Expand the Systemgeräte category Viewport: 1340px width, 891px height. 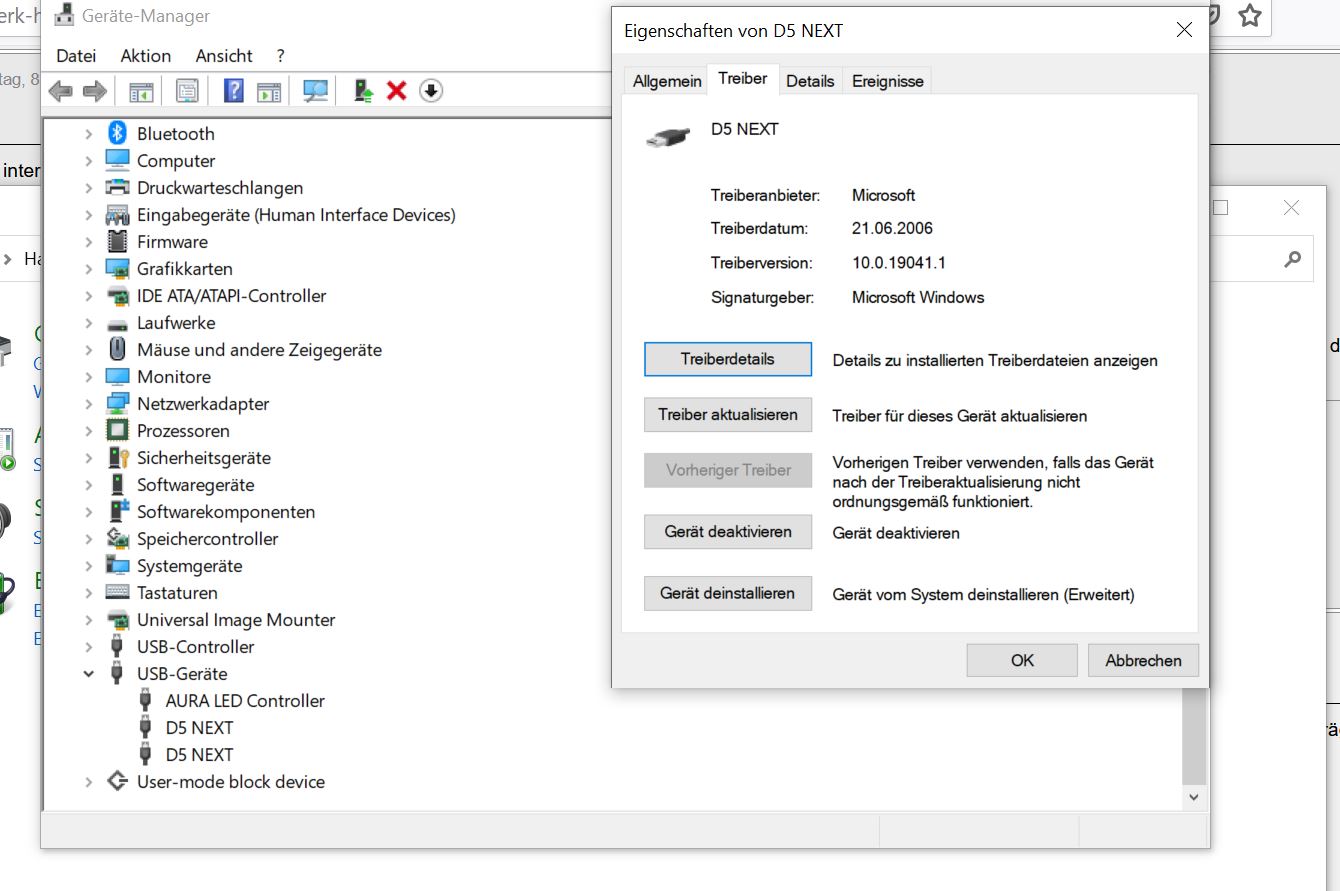89,565
